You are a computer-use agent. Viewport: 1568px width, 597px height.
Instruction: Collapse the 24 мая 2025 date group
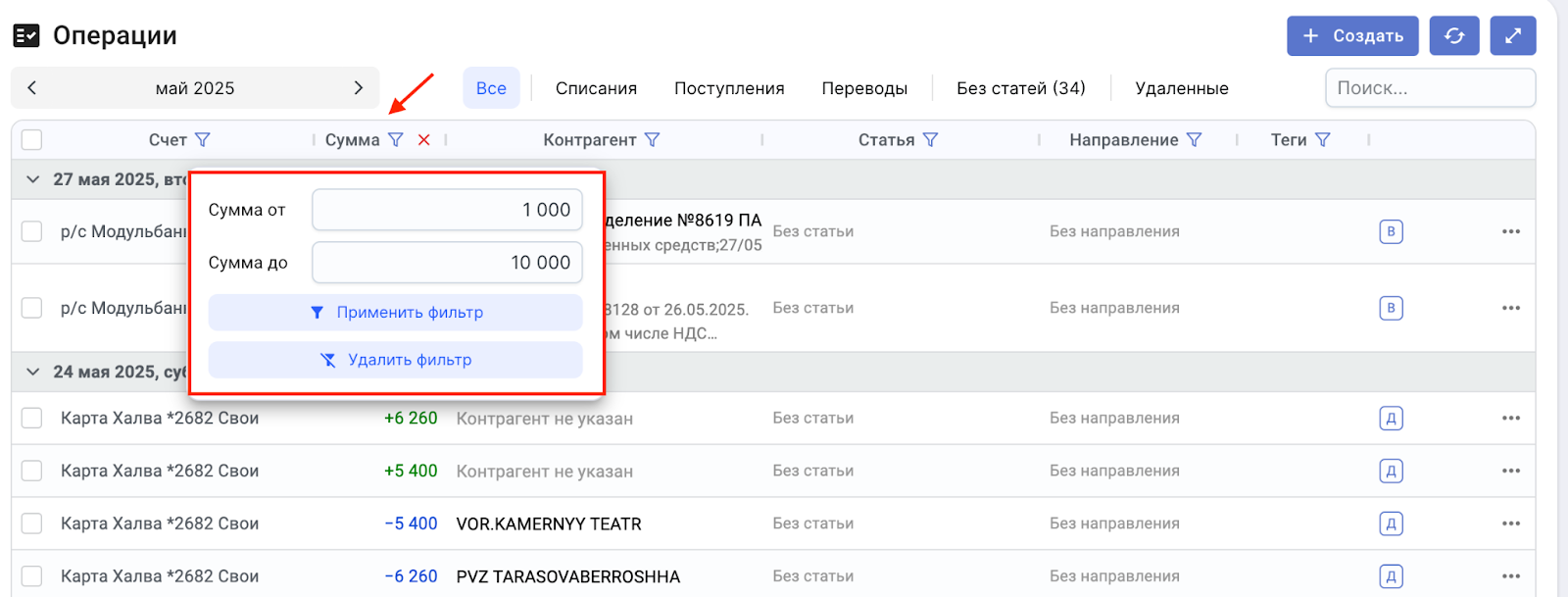(33, 372)
